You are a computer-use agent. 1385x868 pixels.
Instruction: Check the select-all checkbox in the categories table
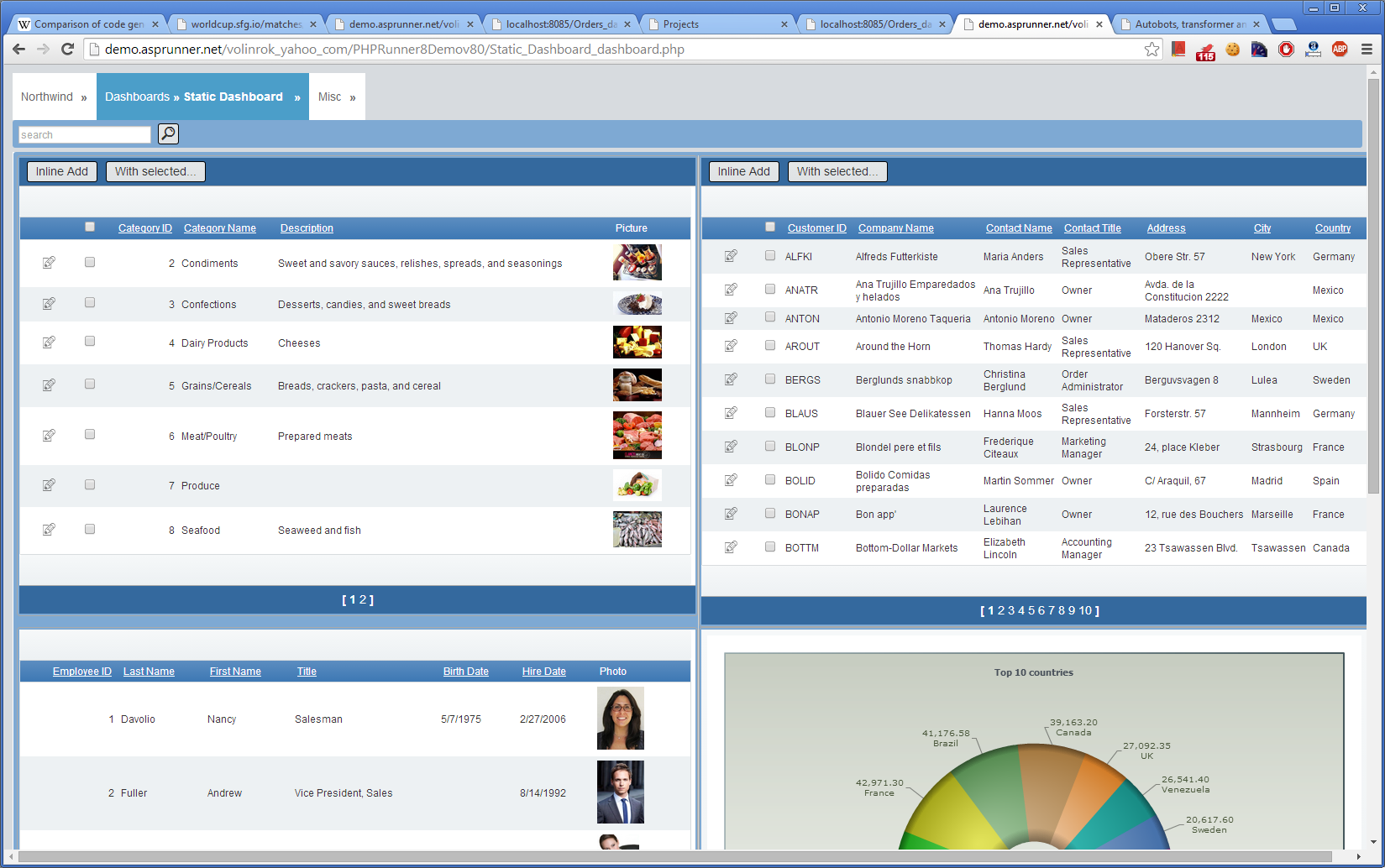(89, 227)
